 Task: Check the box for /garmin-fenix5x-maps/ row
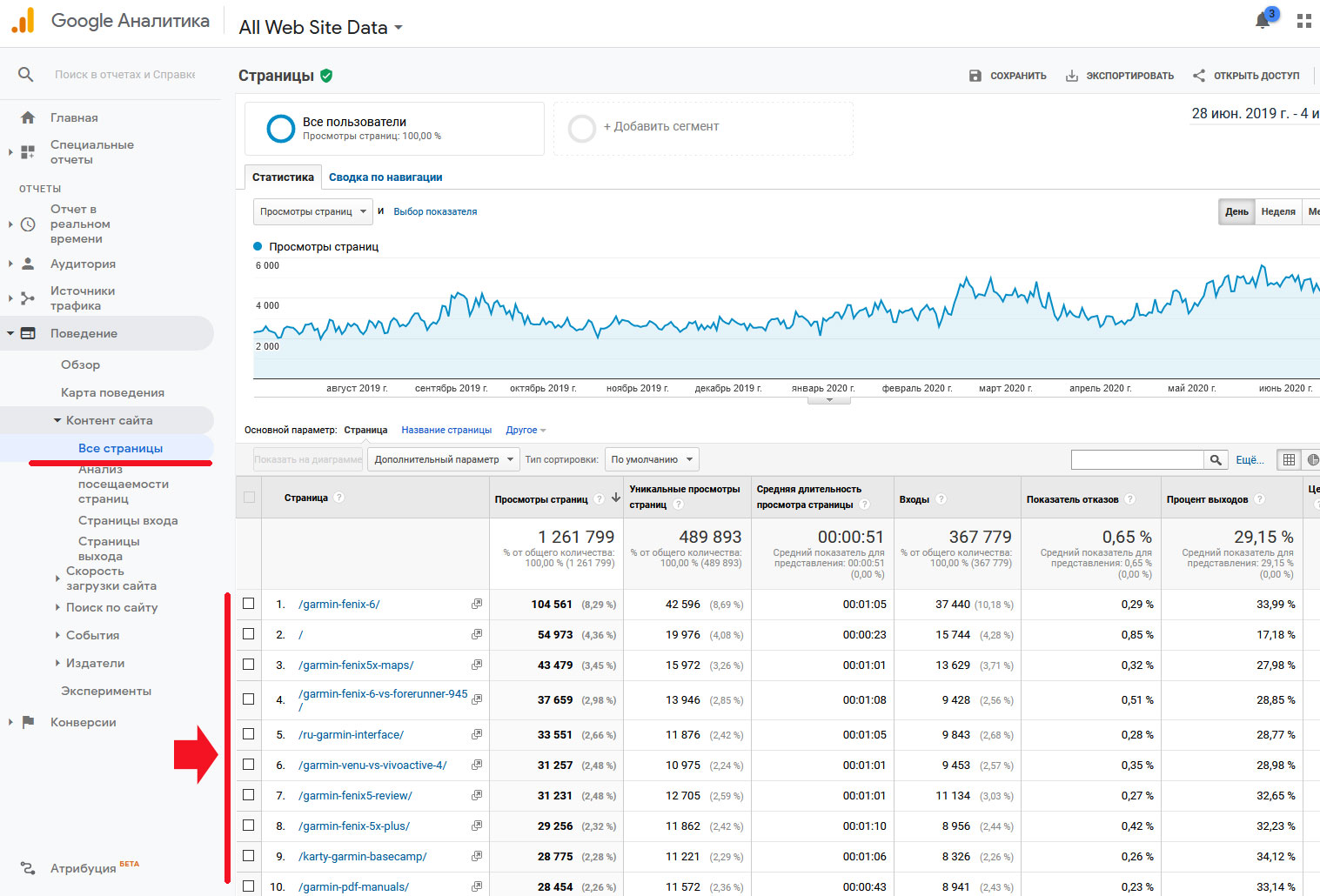coord(249,665)
